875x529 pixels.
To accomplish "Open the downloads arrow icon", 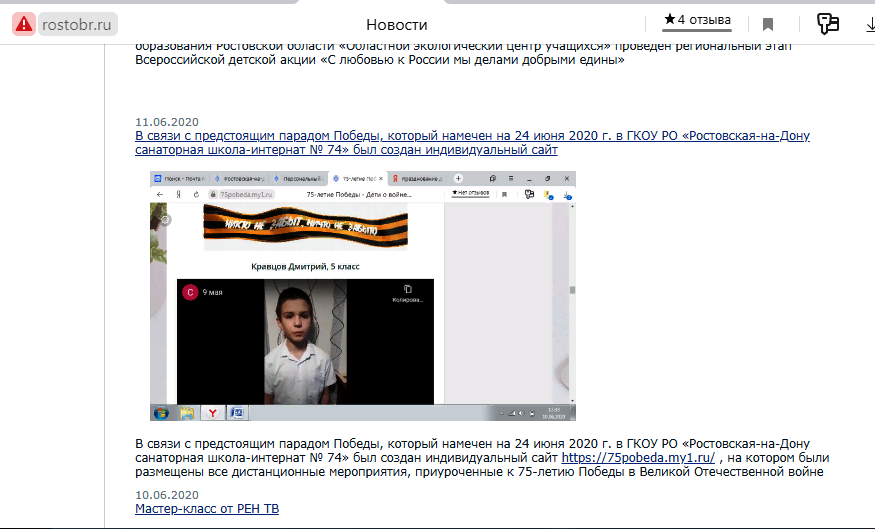I will coord(868,24).
